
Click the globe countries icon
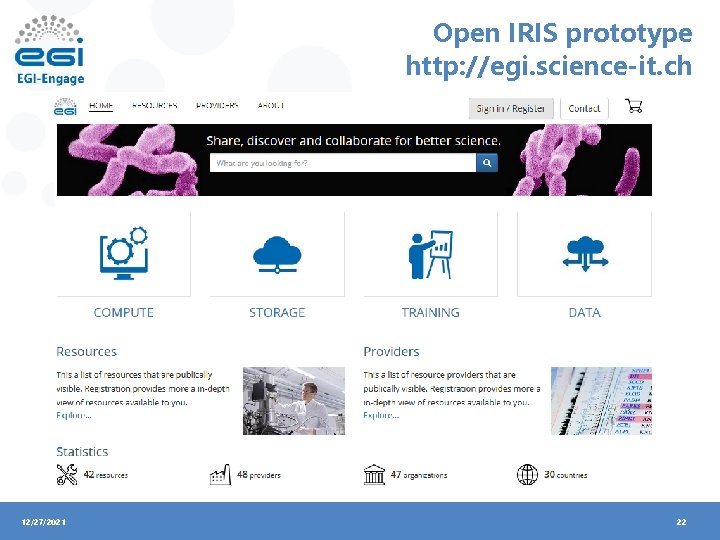tap(527, 474)
